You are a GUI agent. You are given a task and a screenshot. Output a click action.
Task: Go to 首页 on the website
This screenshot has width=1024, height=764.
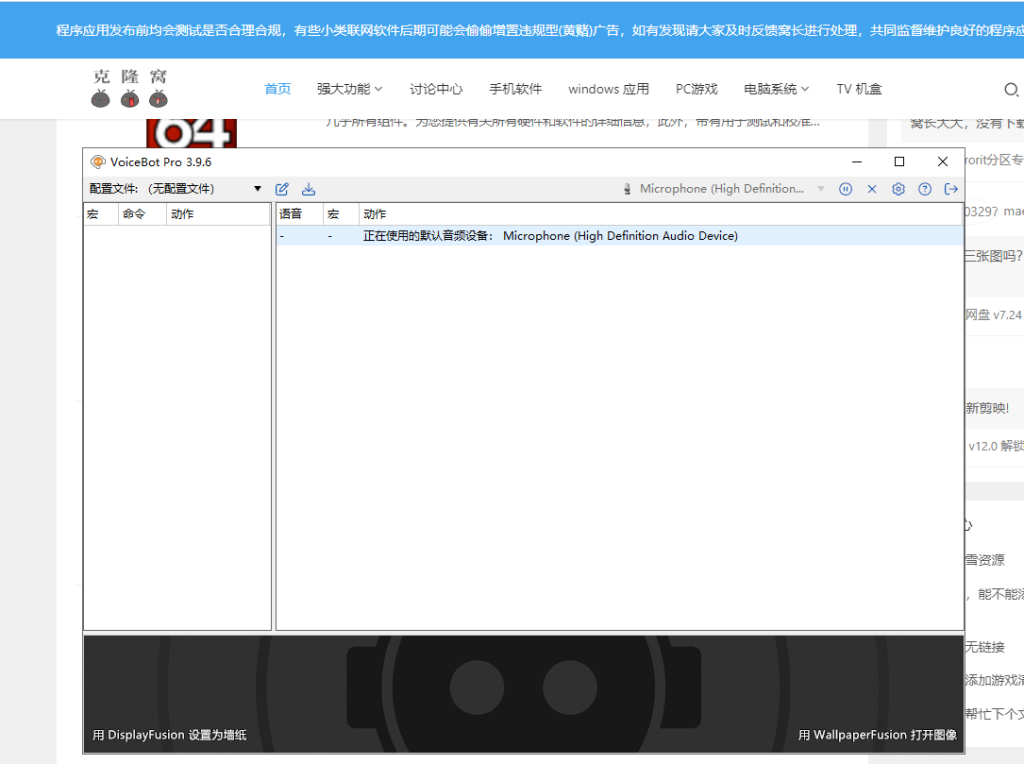278,89
